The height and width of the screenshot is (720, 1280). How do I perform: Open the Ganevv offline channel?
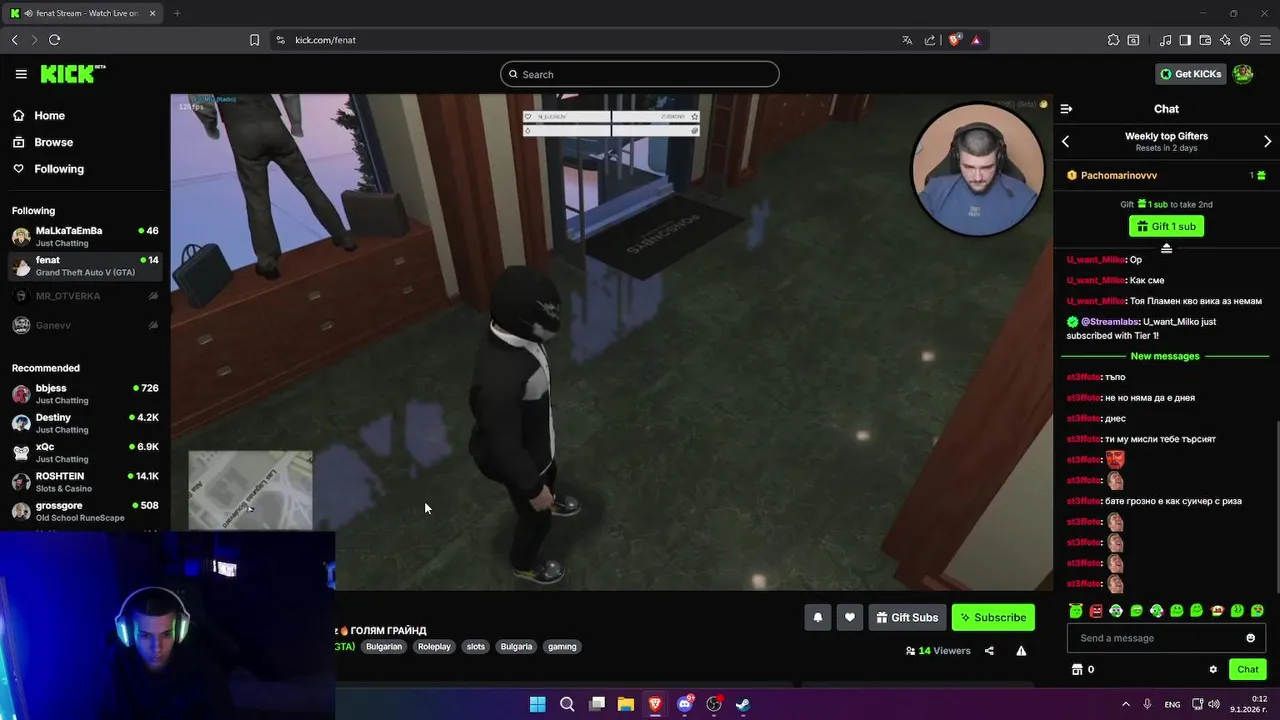[x=85, y=325]
